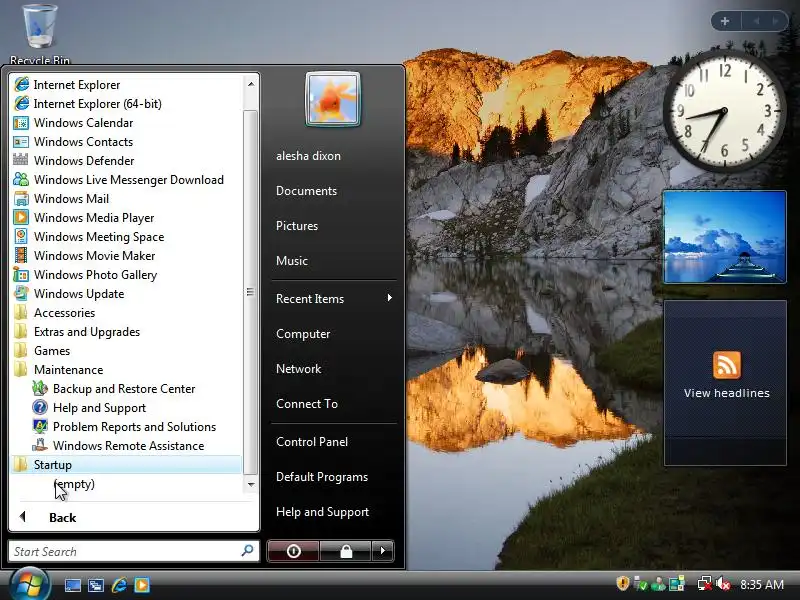Screen dimensions: 800x600
Task: Collapse the Startup folder
Action: coord(126,465)
